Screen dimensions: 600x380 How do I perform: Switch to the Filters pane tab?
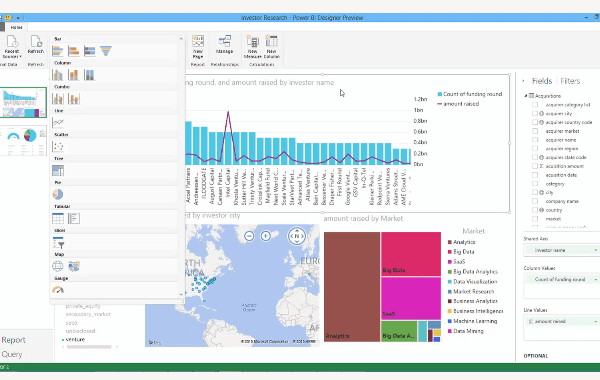(x=570, y=81)
